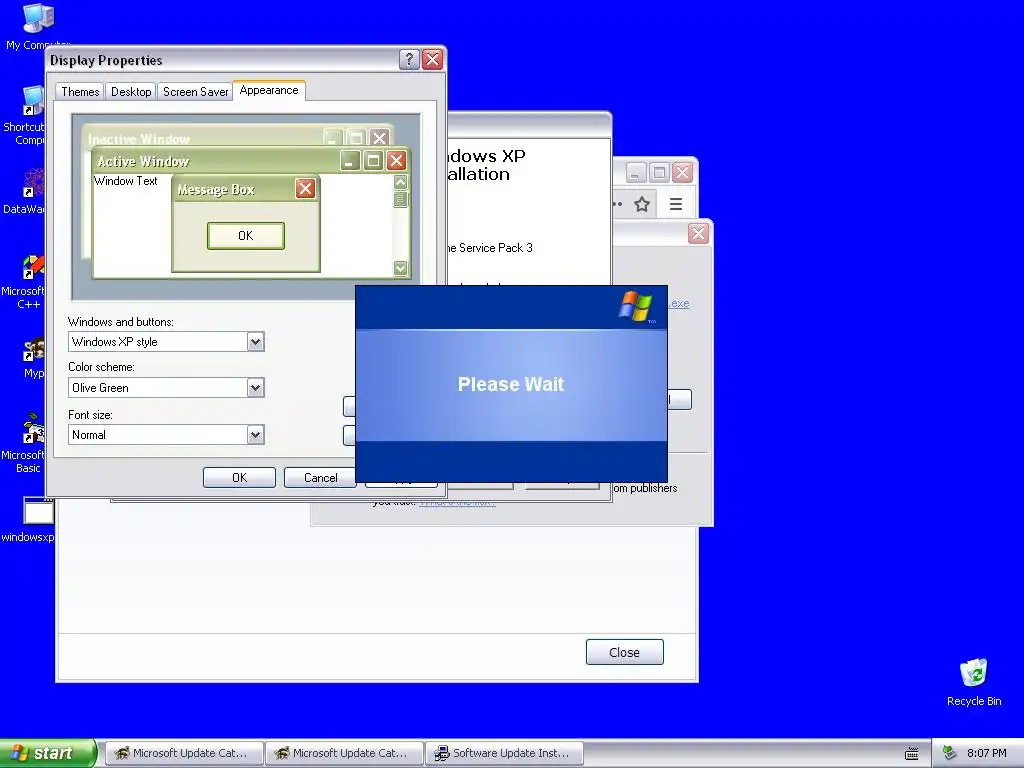This screenshot has height=768, width=1024.
Task: Open second Microsoft Update Catalog taskbar item
Action: (x=344, y=753)
